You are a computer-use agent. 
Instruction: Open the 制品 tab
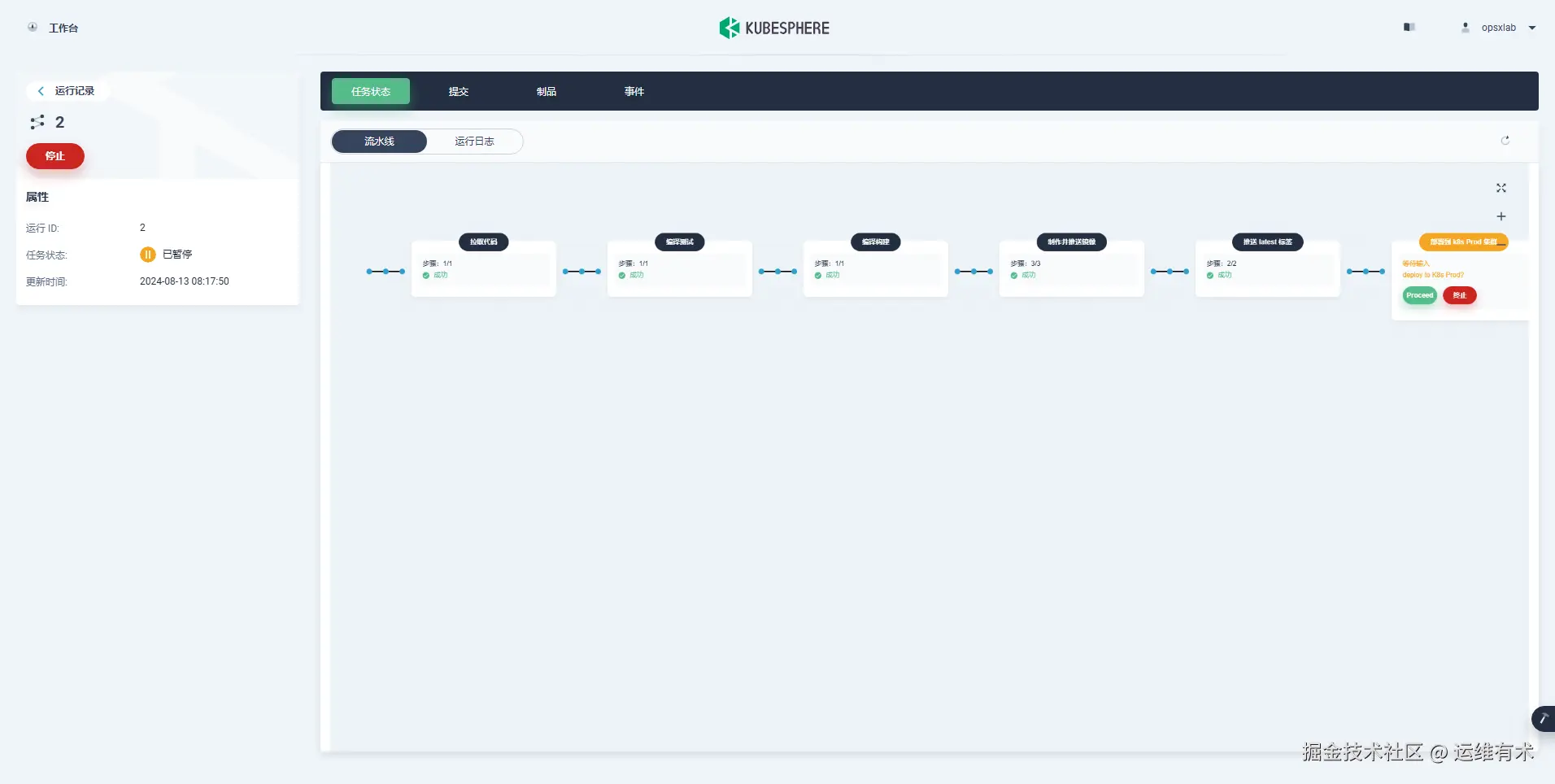coord(545,91)
